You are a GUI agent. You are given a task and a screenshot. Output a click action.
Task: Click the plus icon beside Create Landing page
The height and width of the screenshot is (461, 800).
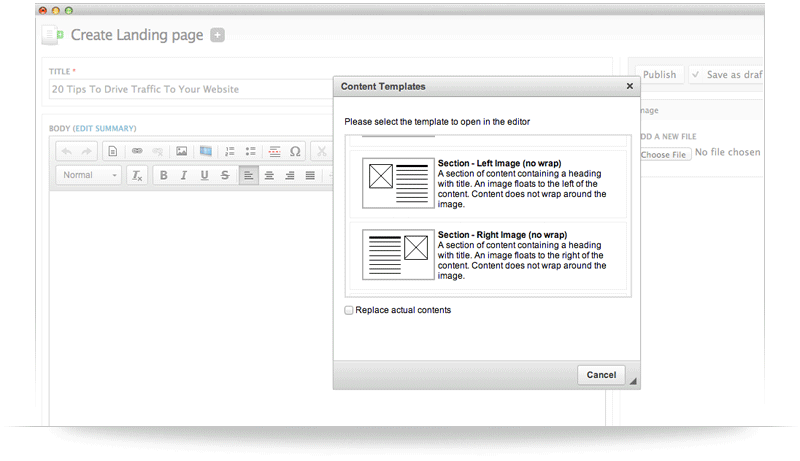click(x=217, y=35)
